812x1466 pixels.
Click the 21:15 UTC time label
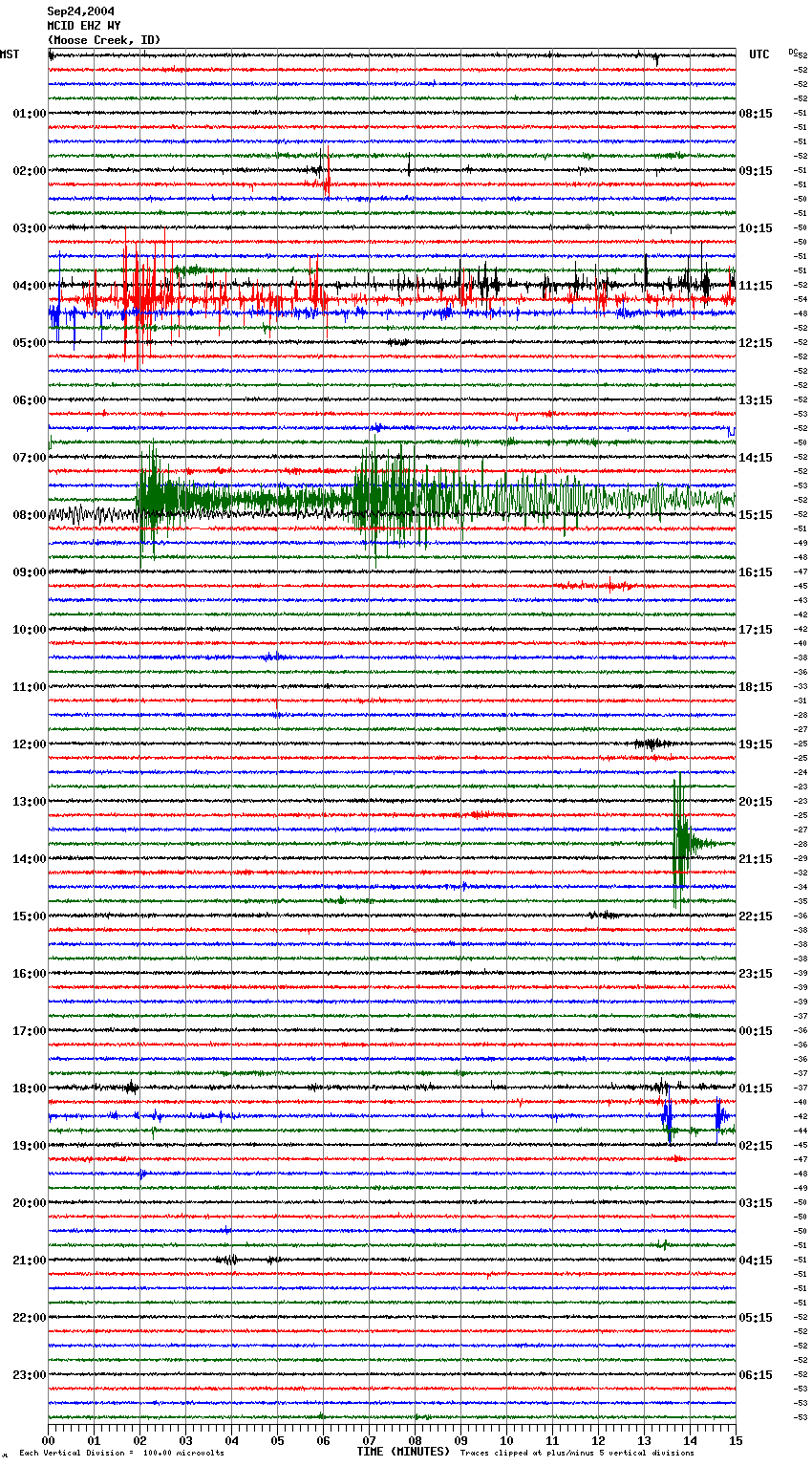tap(756, 859)
